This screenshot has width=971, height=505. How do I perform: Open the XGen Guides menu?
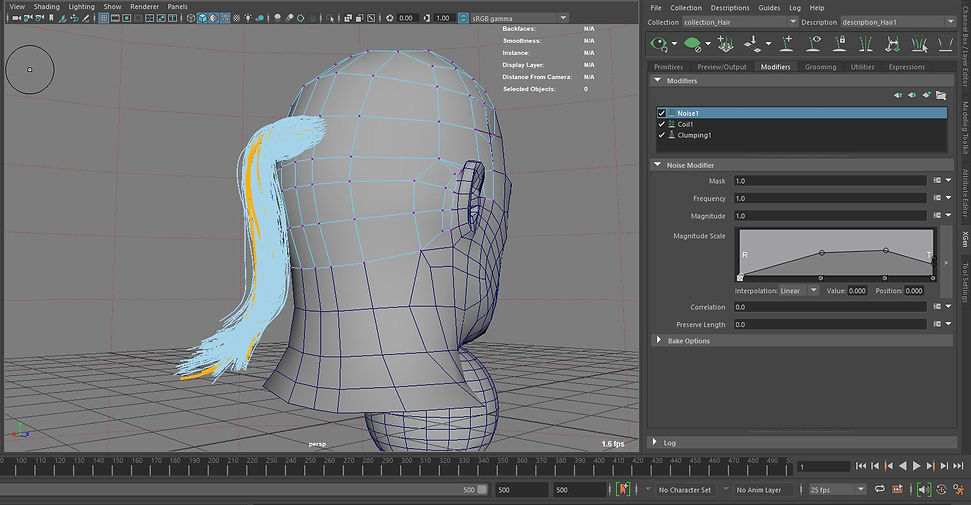[769, 7]
